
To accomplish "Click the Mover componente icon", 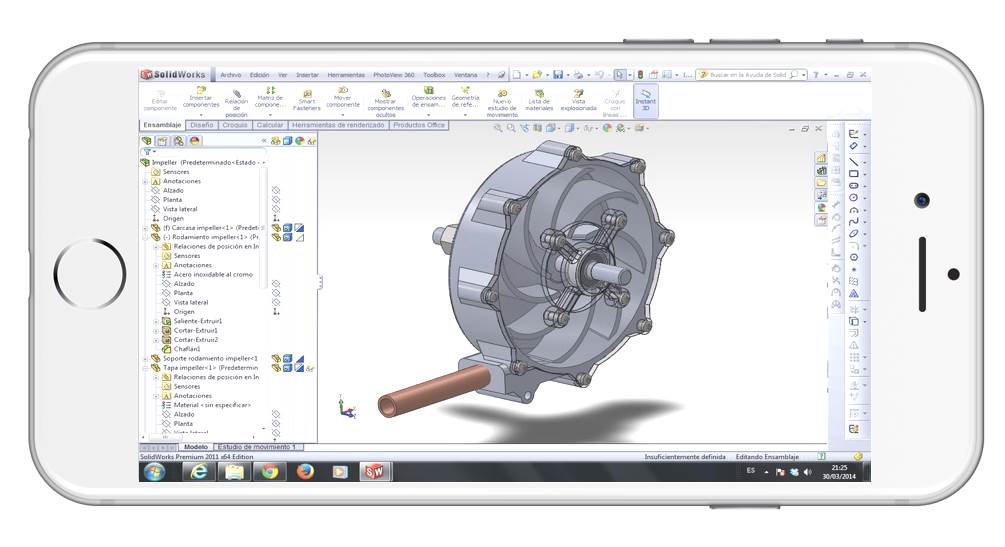I will [x=343, y=96].
